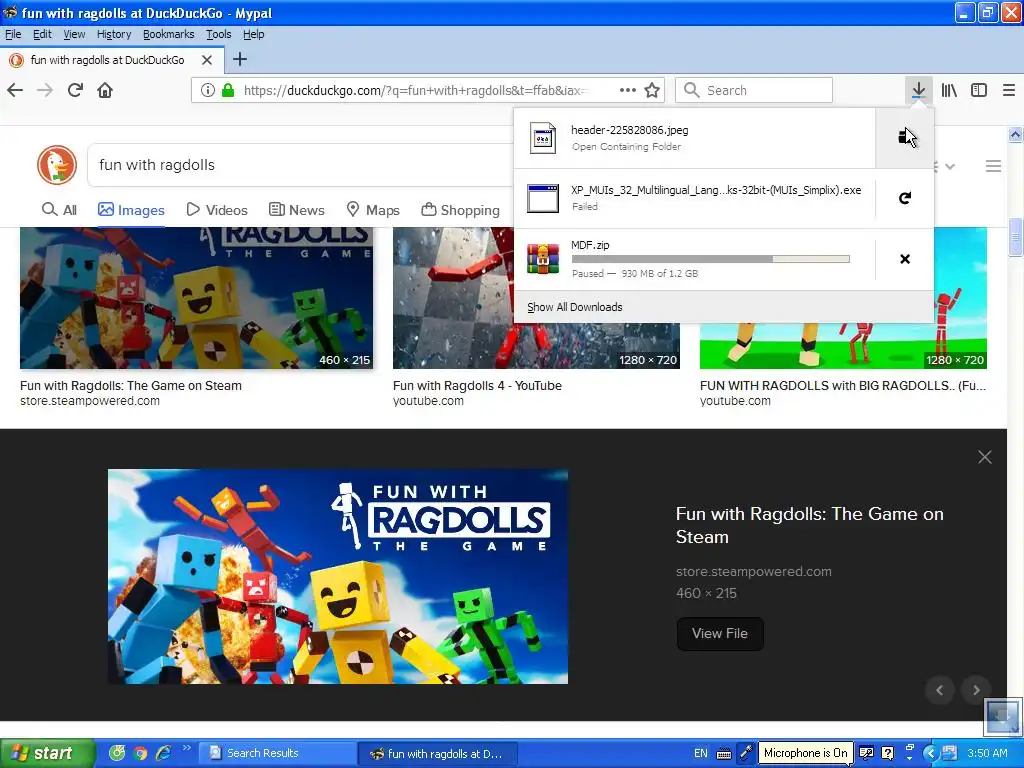The height and width of the screenshot is (768, 1024).
Task: Switch to Maps results
Action: (x=373, y=210)
